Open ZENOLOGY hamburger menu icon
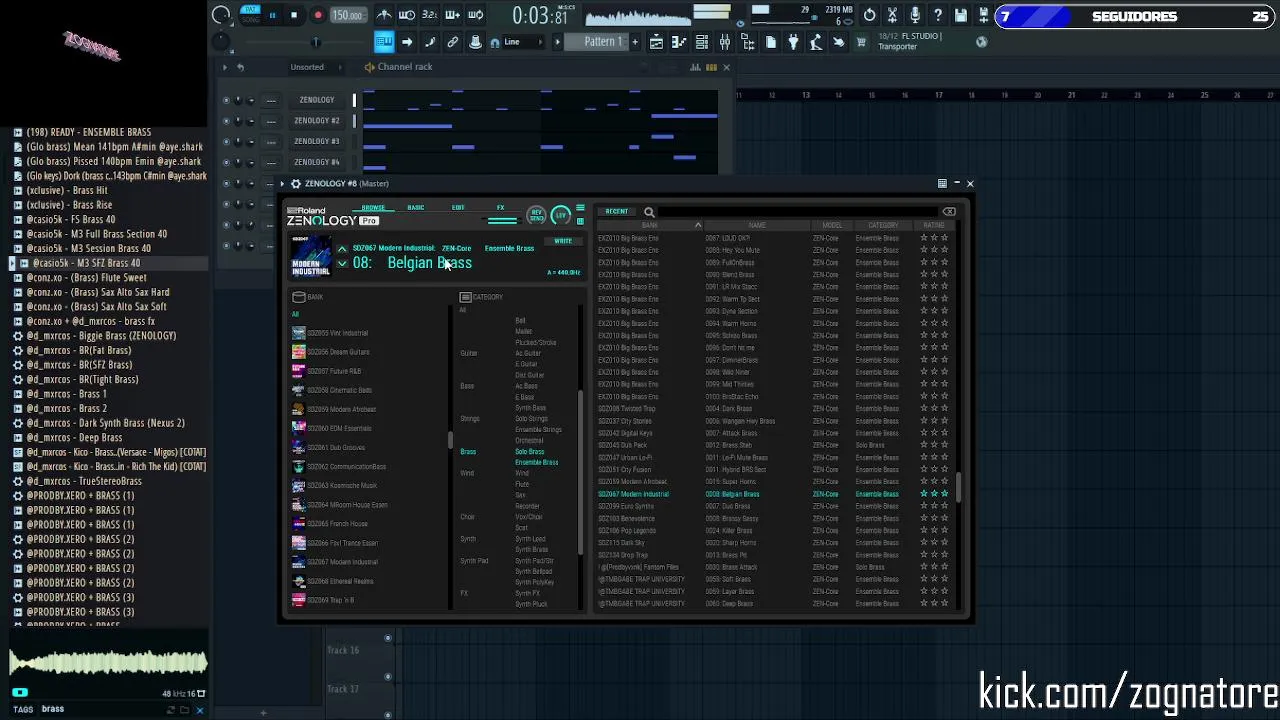1280x720 pixels. [x=580, y=208]
